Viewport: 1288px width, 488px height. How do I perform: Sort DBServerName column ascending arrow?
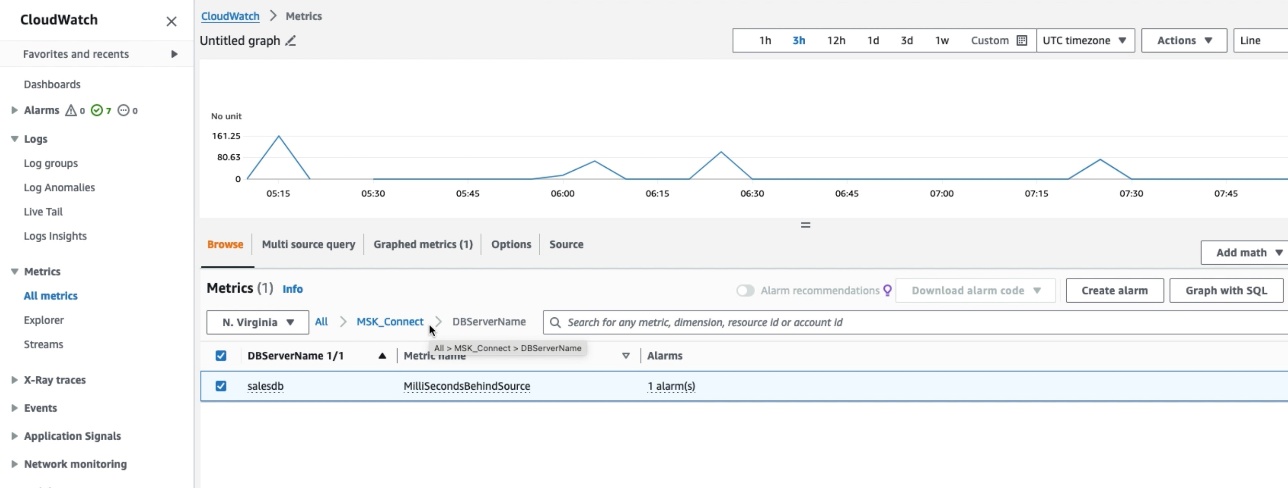pyautogui.click(x=382, y=356)
